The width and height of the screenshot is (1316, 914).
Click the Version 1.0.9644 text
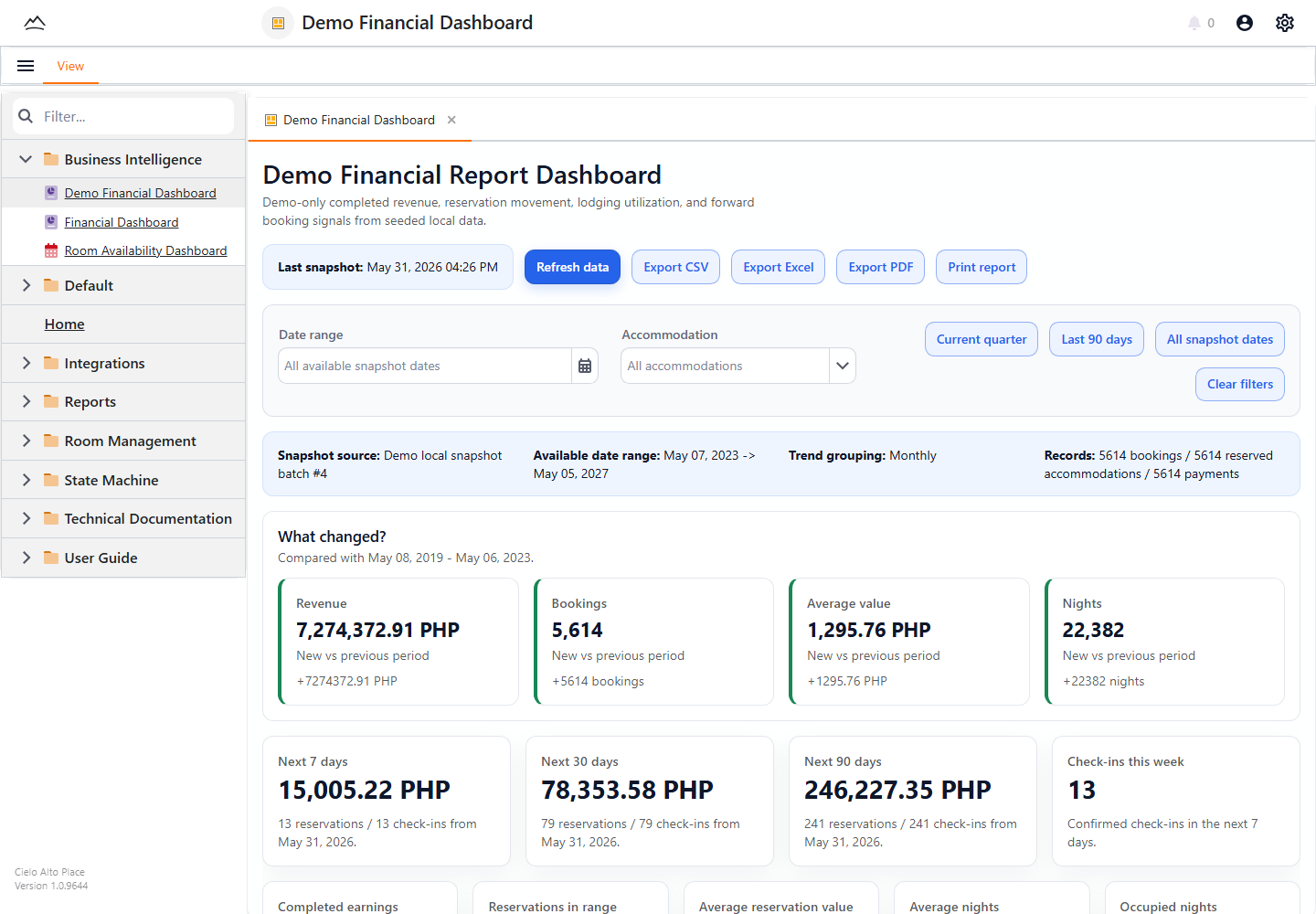pyautogui.click(x=51, y=886)
